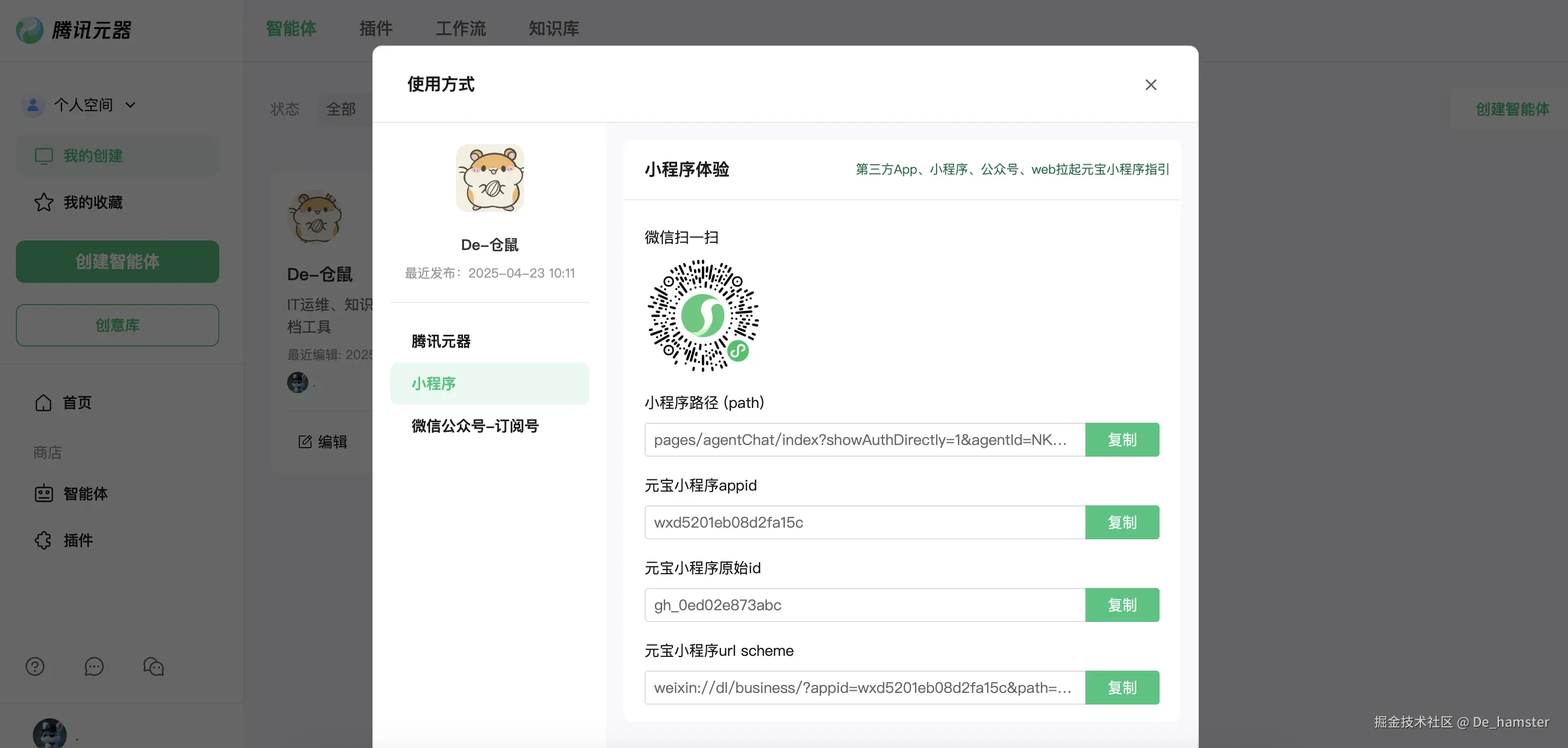Click the 小程序路径 path input field
This screenshot has width=1568, height=748.
865,440
